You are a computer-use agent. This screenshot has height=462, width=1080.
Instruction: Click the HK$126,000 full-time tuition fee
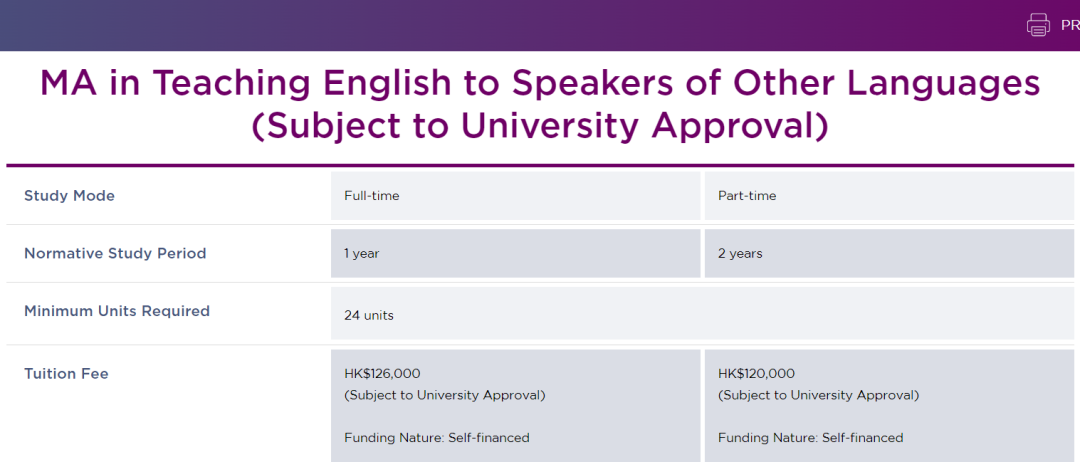[382, 374]
